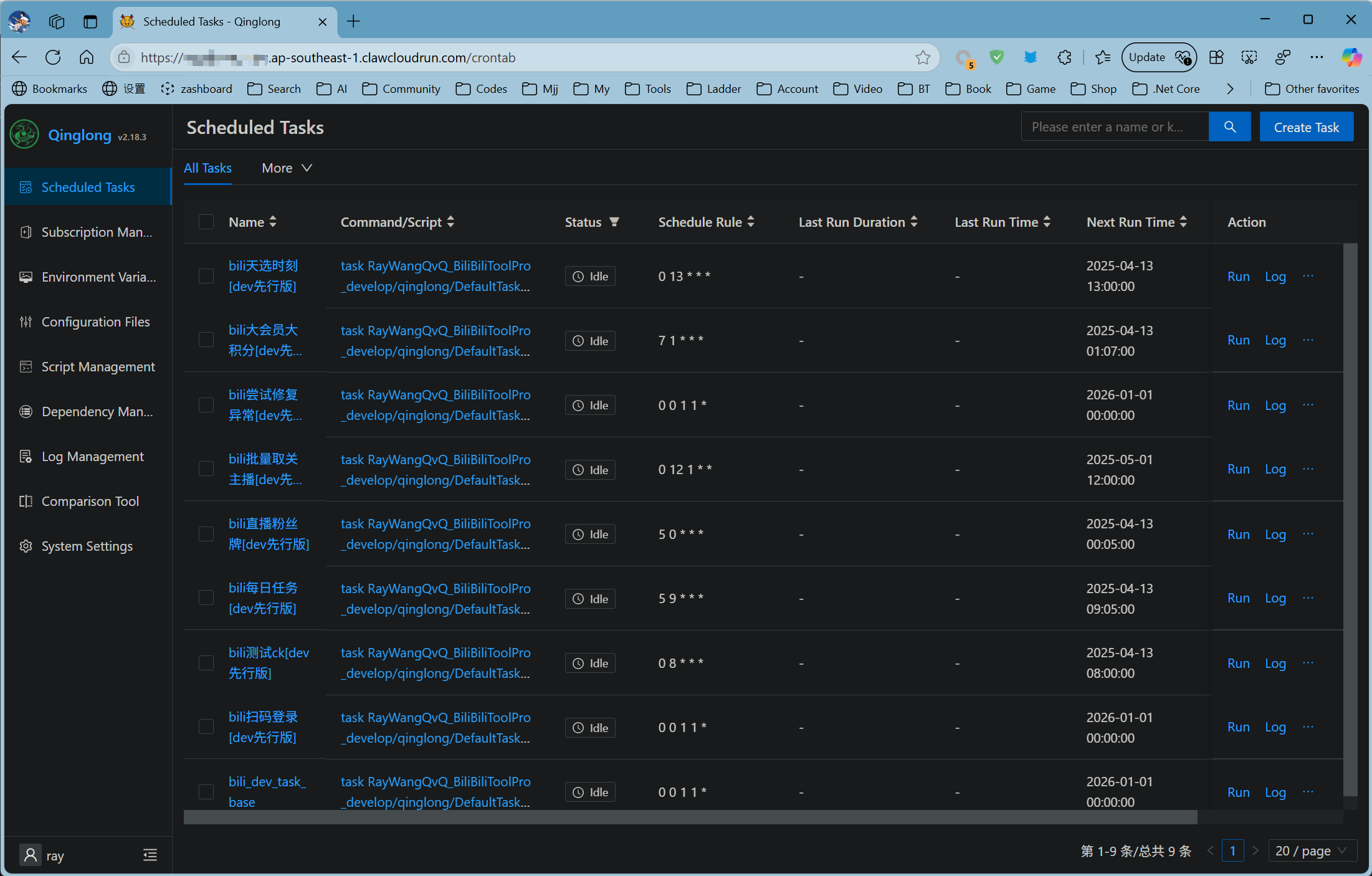Open System Settings gear in sidebar

26,546
